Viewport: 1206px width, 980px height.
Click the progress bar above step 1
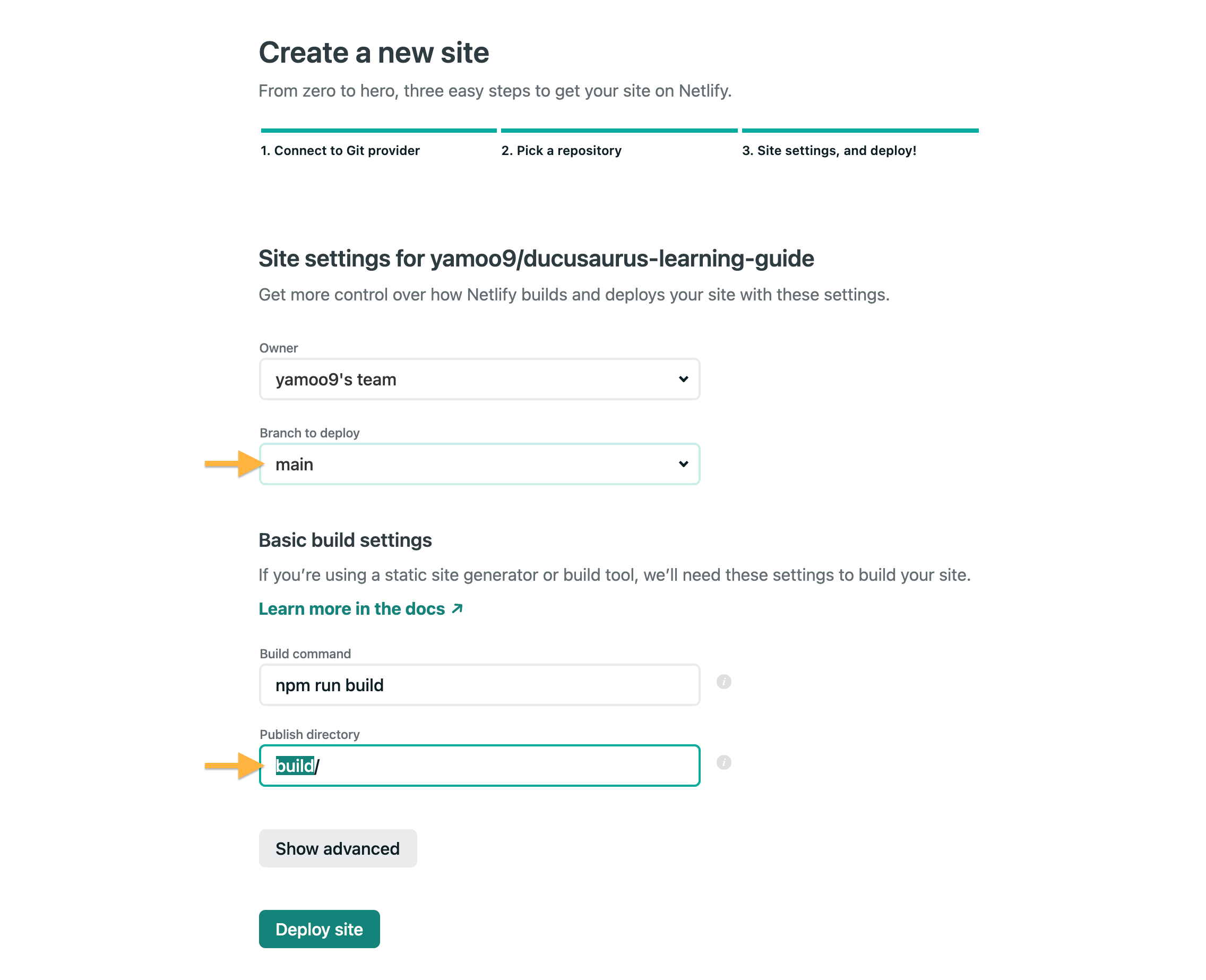pos(378,131)
